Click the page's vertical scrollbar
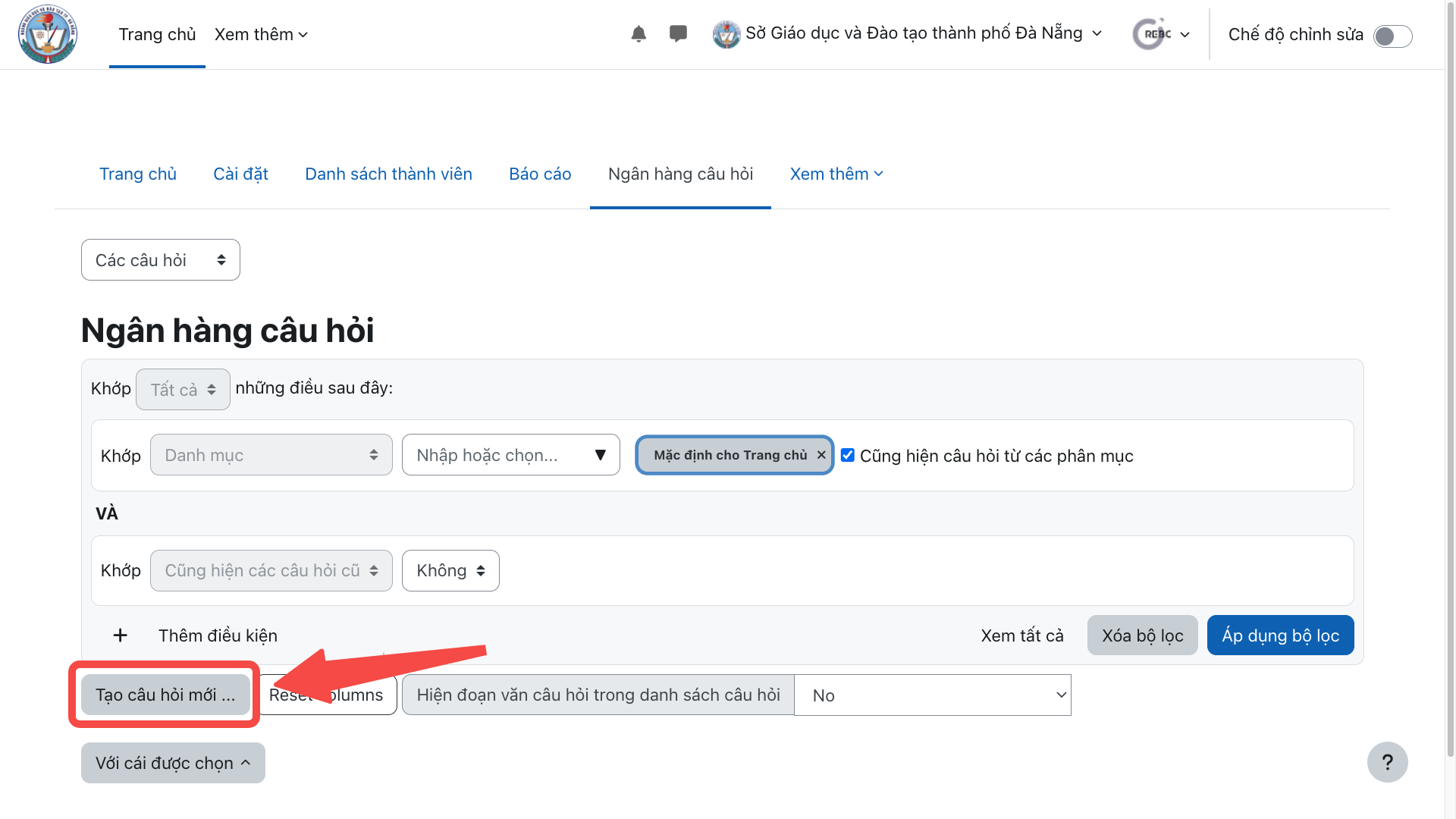Image resolution: width=1456 pixels, height=819 pixels. pos(1451,379)
